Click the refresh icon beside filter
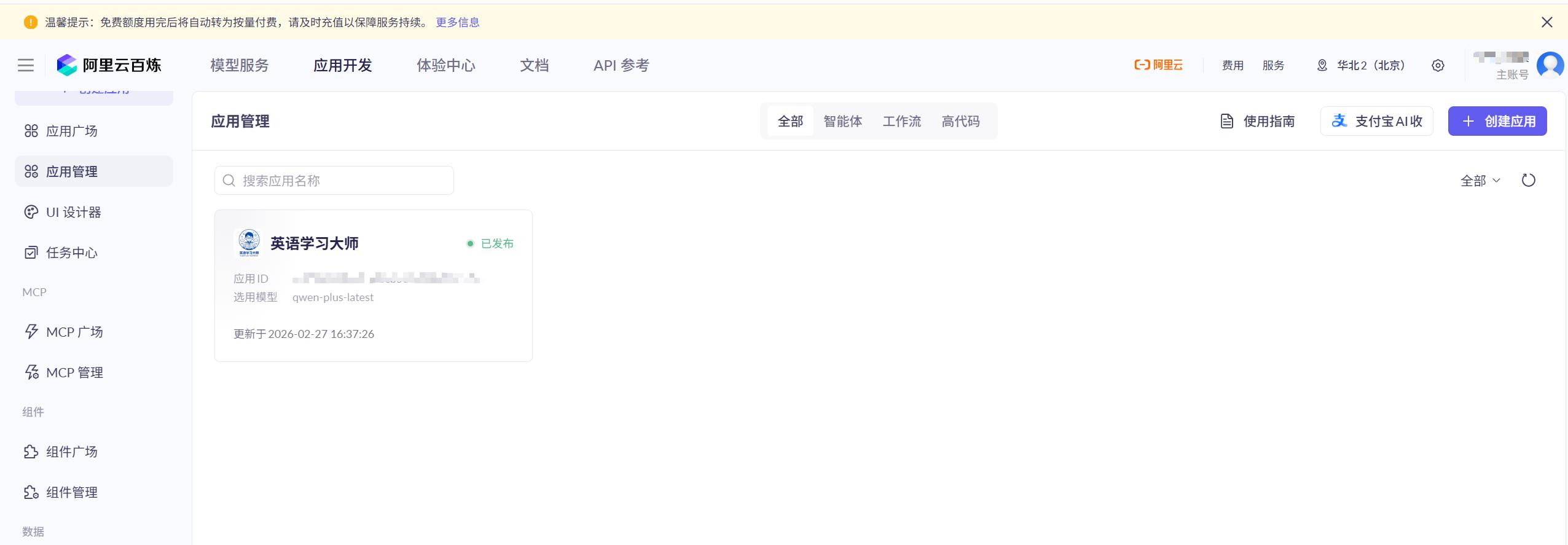Viewport: 1568px width, 545px height. (x=1528, y=180)
